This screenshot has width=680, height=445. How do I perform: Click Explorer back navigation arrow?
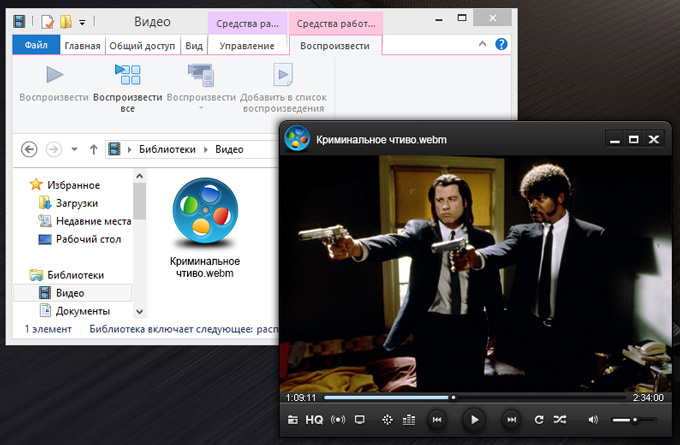29,150
